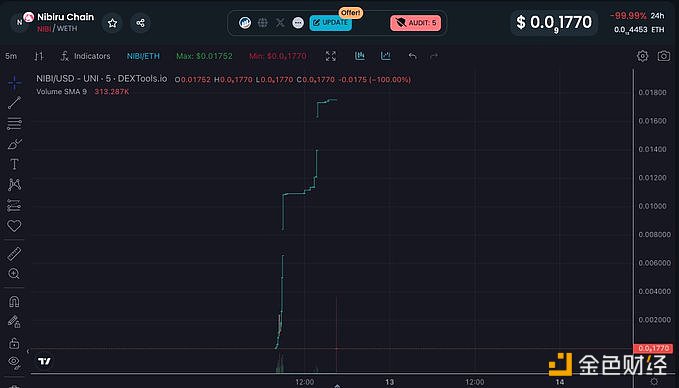Viewport: 679px width, 388px height.
Task: Toggle fullscreen chart mode
Action: [331, 56]
